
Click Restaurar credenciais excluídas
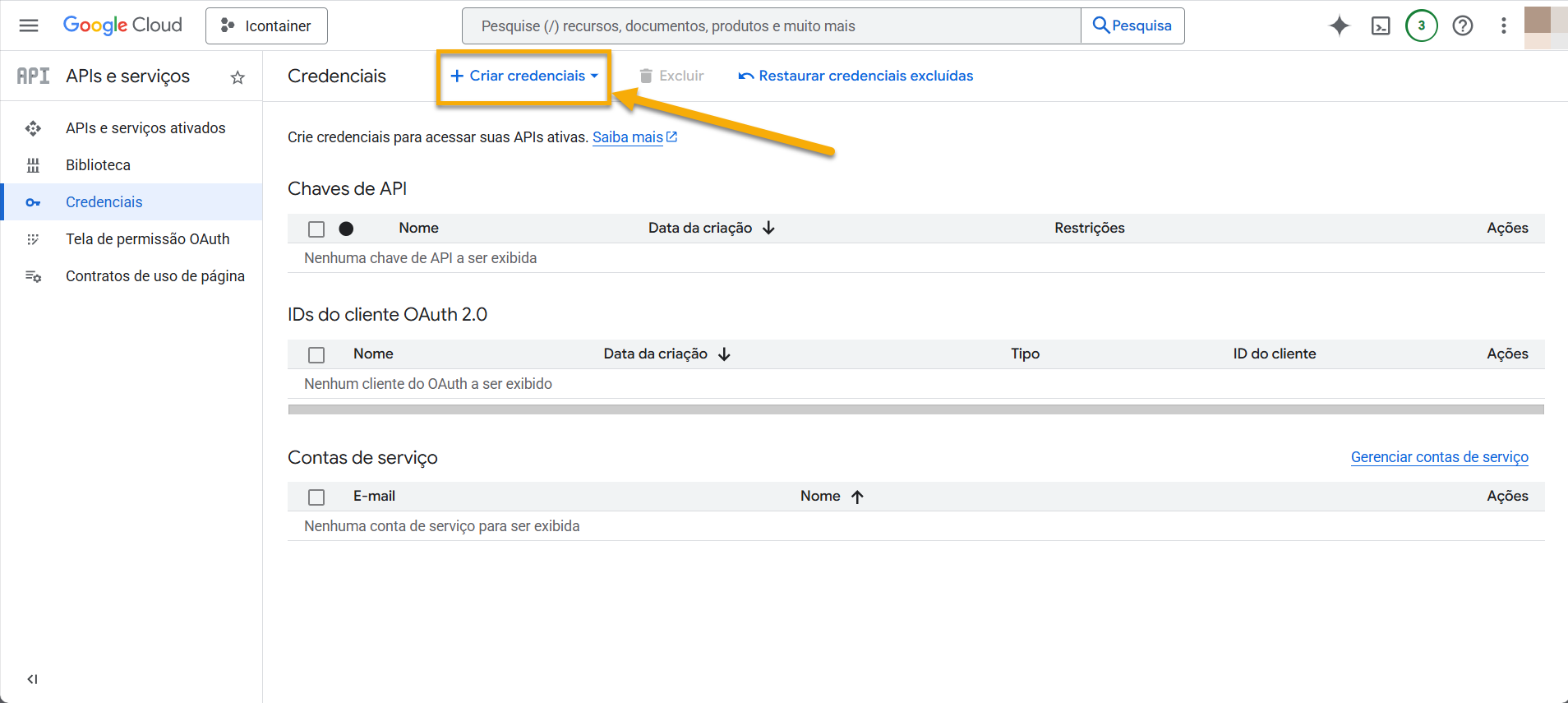click(855, 76)
